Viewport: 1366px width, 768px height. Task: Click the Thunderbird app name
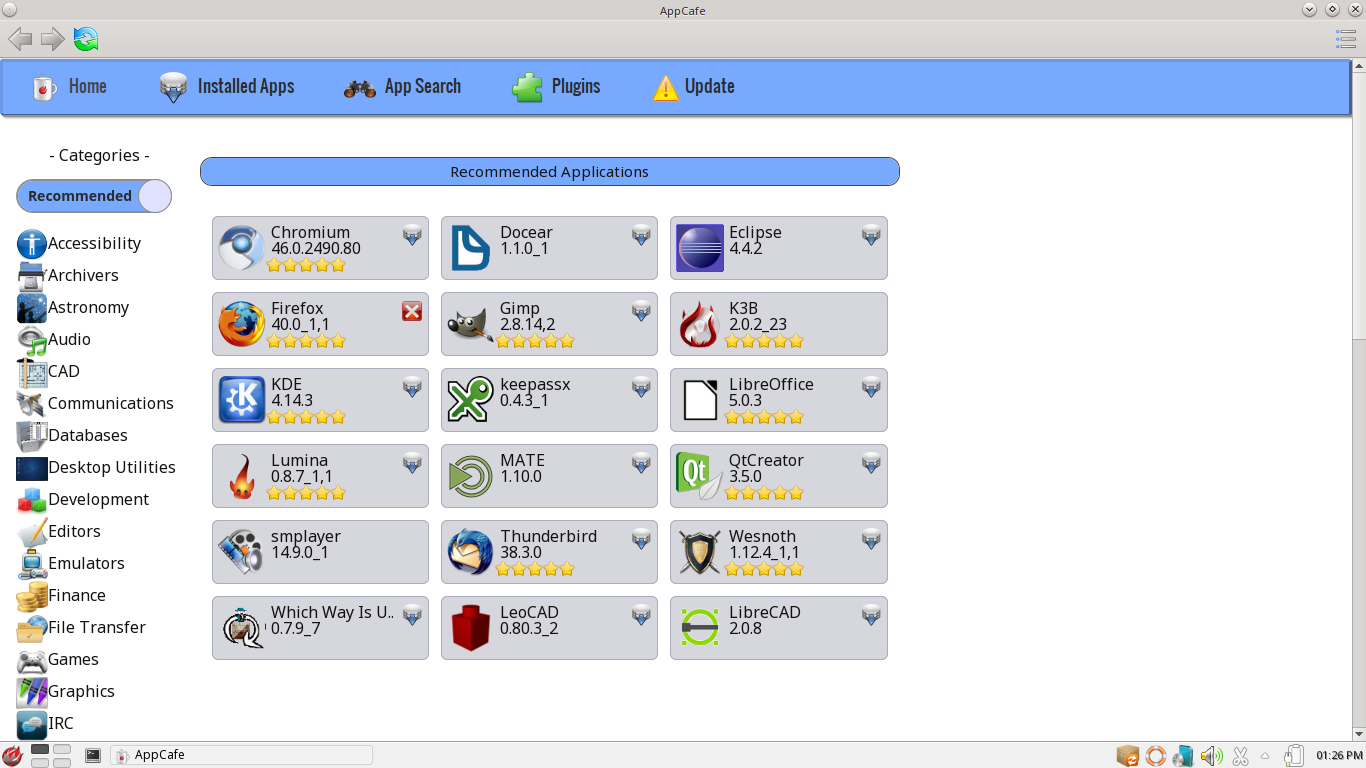tap(549, 536)
